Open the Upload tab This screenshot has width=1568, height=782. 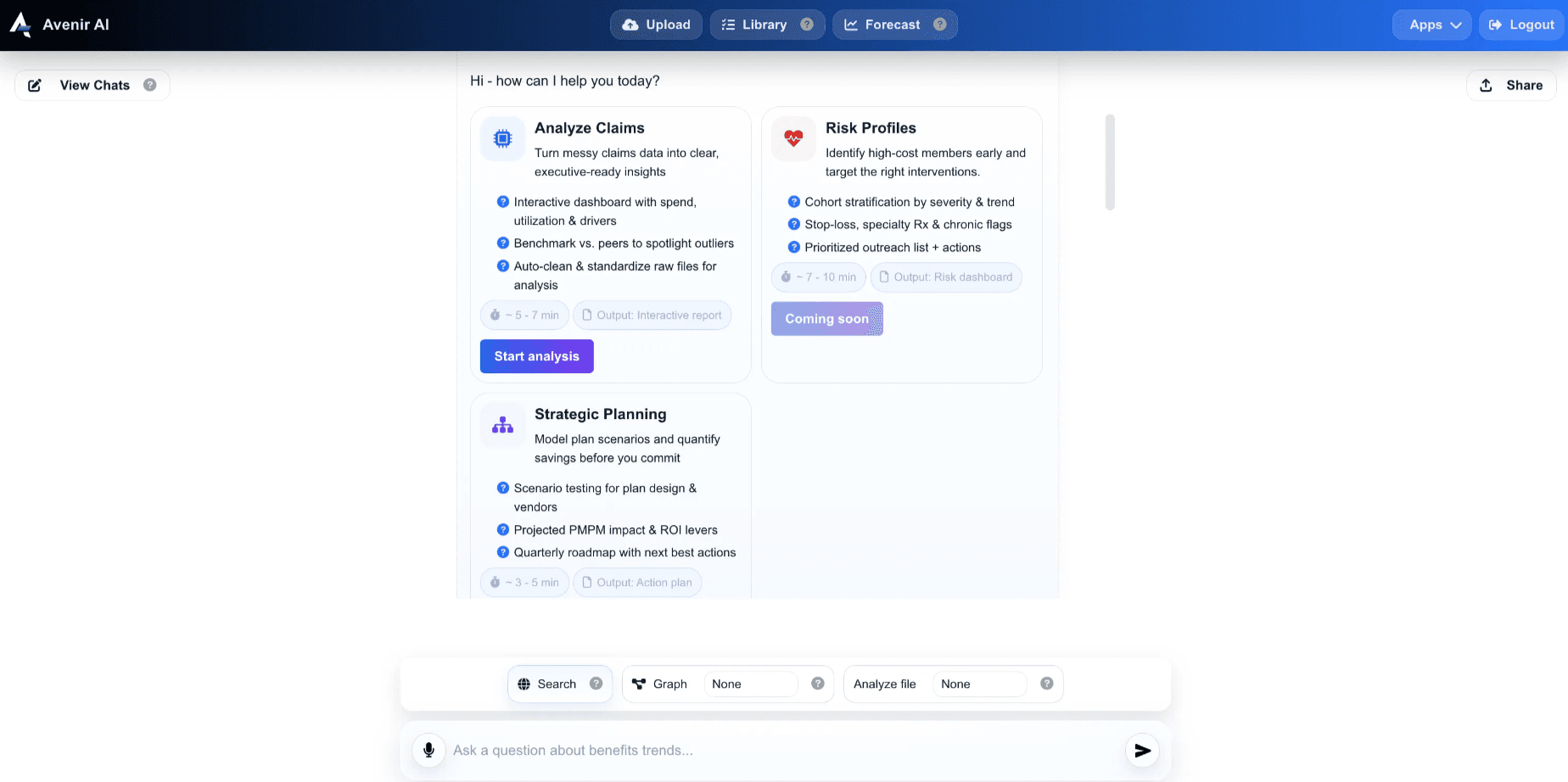(656, 25)
